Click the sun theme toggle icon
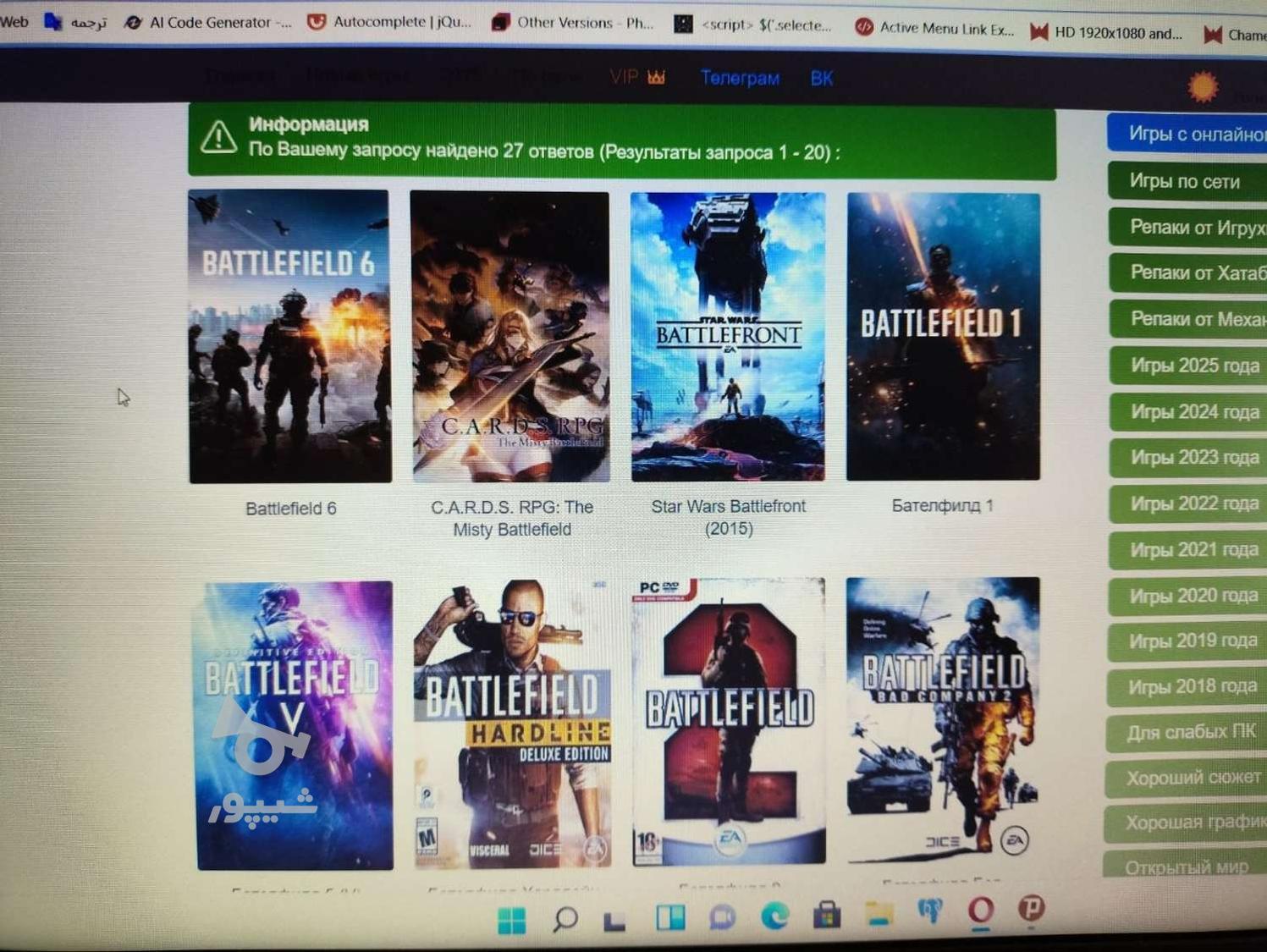The width and height of the screenshot is (1267, 952). [1203, 86]
